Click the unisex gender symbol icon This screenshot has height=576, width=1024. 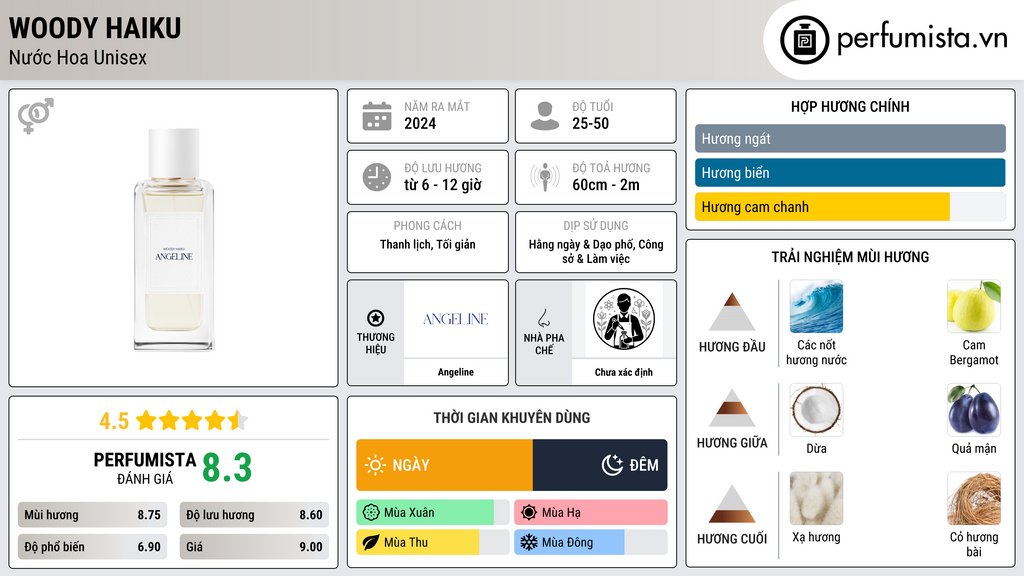[35, 116]
